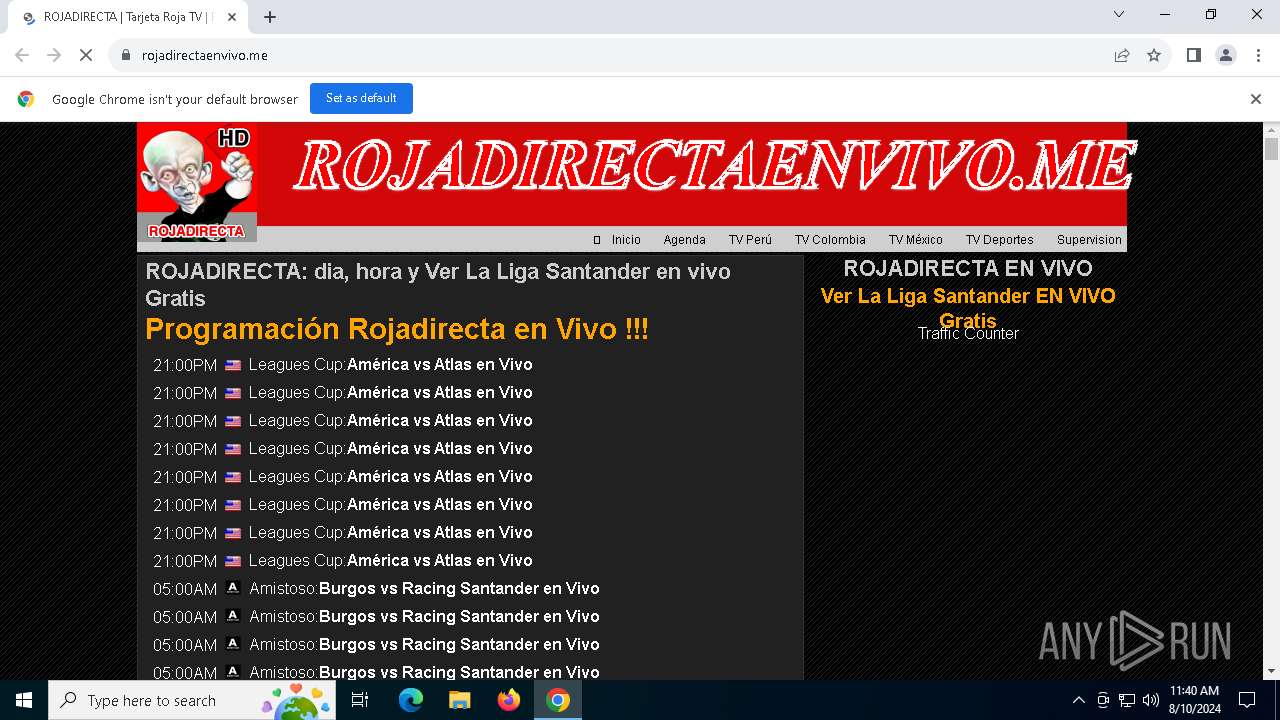Launch Firefox from taskbar
Viewport: 1280px width, 720px height.
click(x=509, y=700)
